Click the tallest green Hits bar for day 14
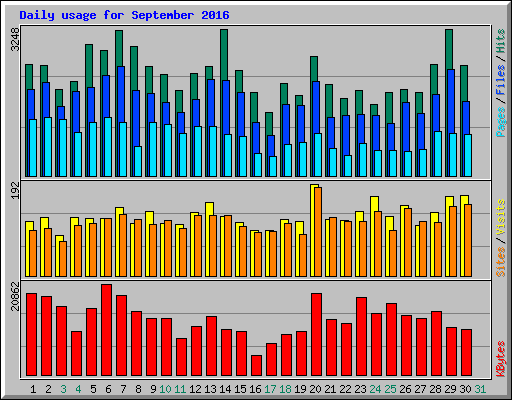Screen dimensions: 512x400 tap(224, 54)
